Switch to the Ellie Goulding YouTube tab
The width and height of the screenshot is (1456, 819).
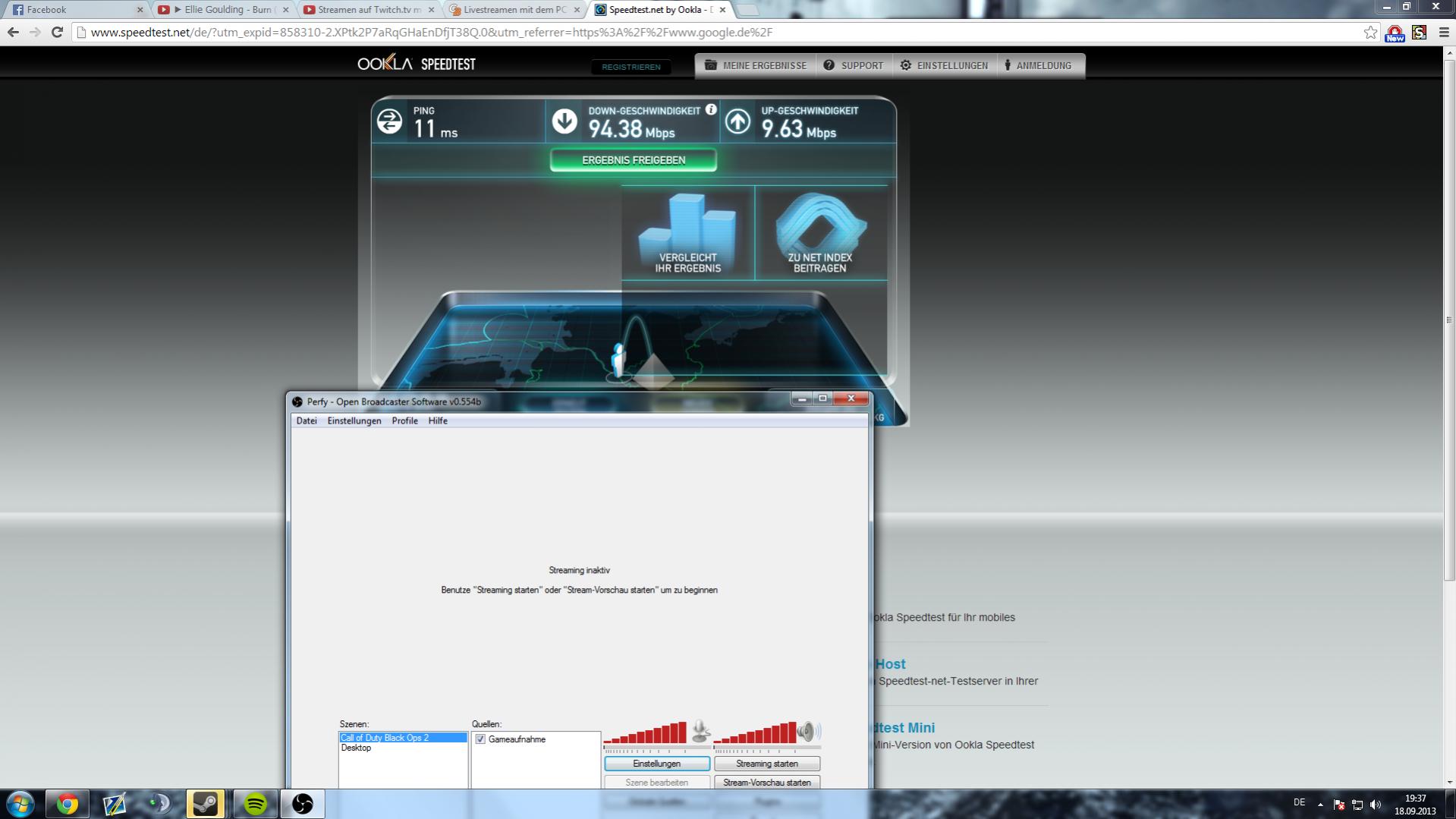pos(222,10)
